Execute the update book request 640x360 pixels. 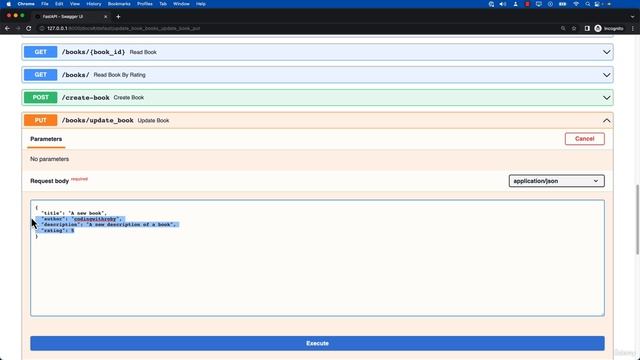(x=317, y=343)
